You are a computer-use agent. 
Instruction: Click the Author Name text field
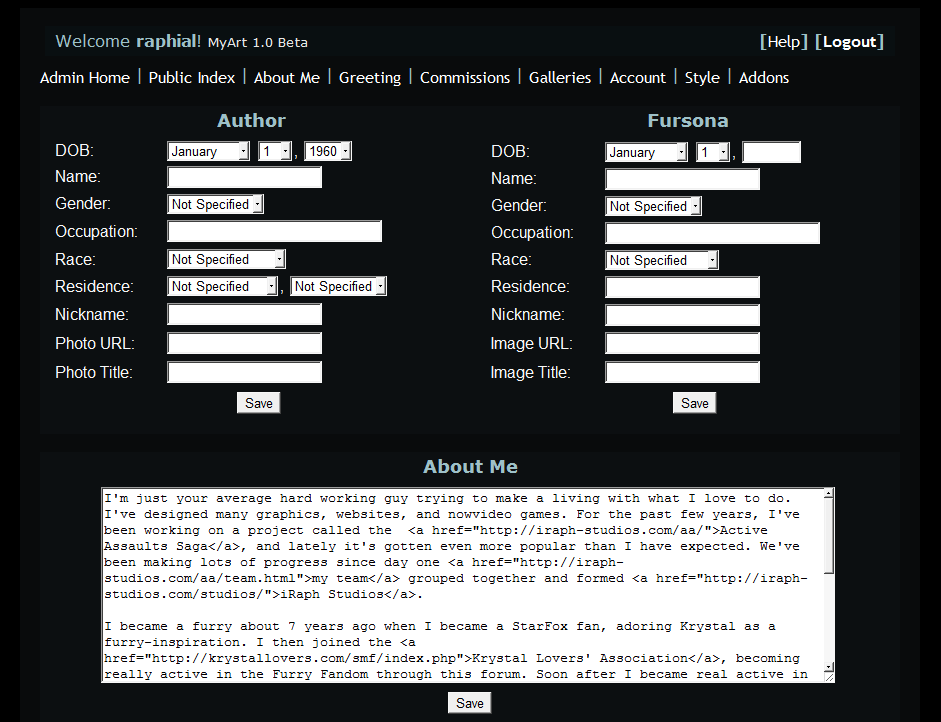pyautogui.click(x=244, y=178)
